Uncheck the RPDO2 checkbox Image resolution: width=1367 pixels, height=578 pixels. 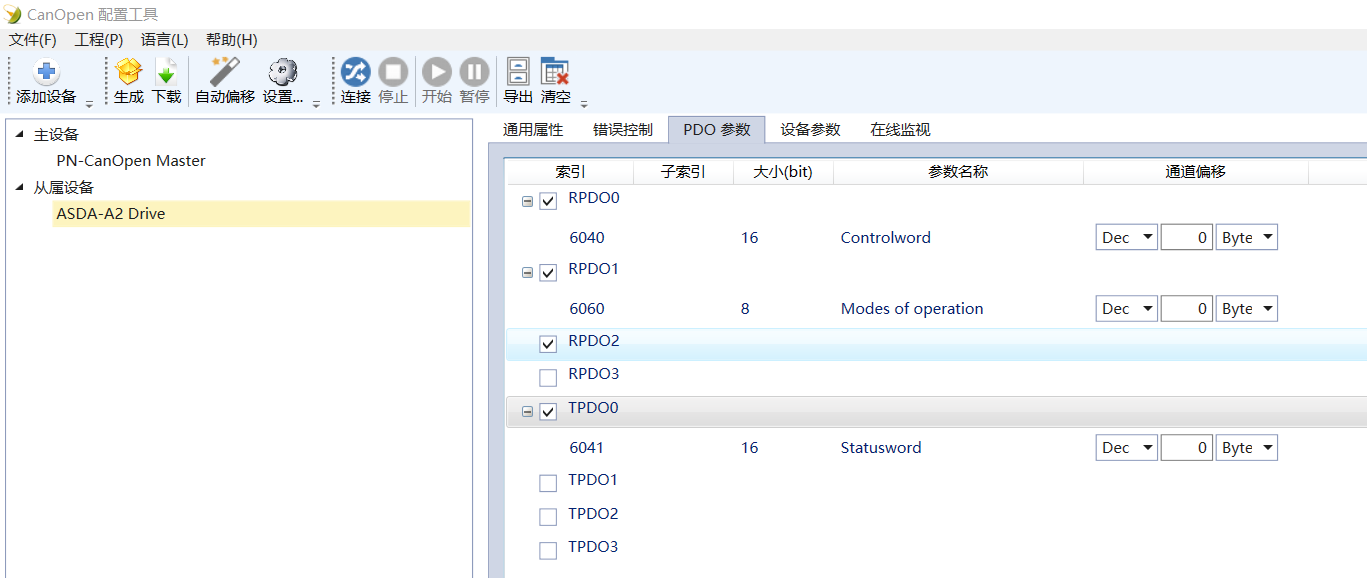tap(548, 344)
